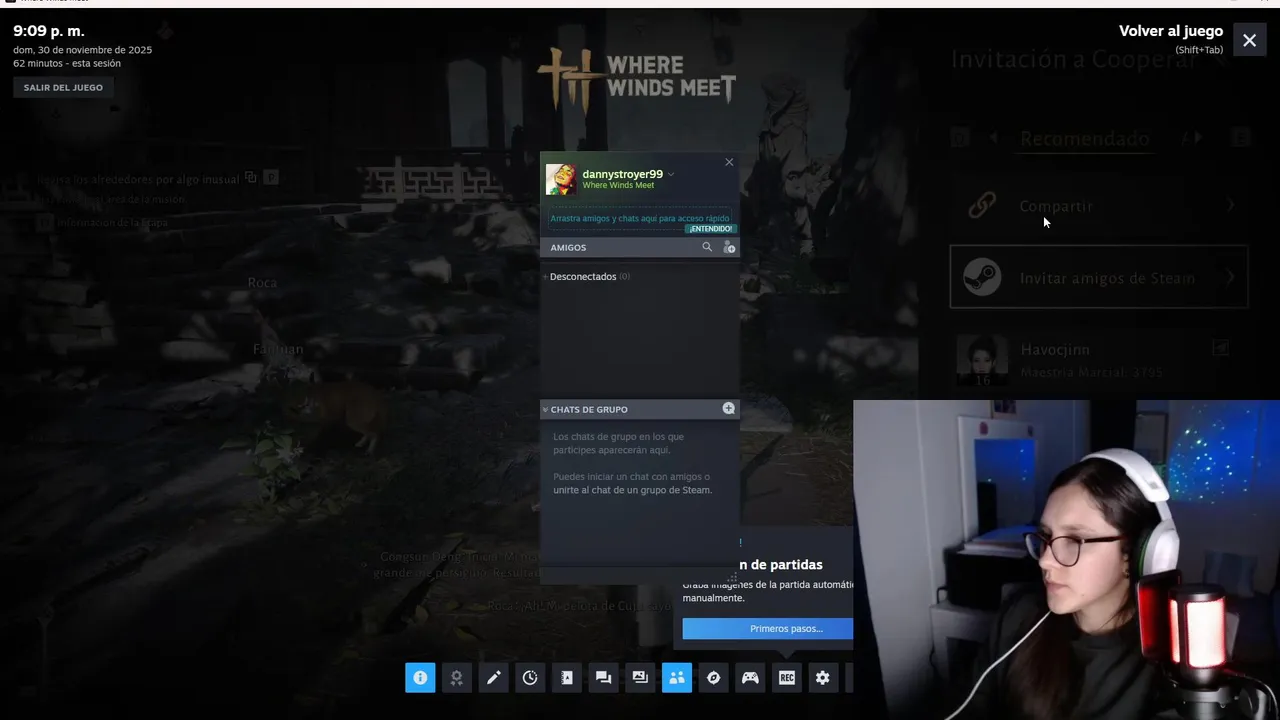Image resolution: width=1280 pixels, height=720 pixels.
Task: Dismiss tip with ¡ENTENDIDO! button
Action: [710, 229]
